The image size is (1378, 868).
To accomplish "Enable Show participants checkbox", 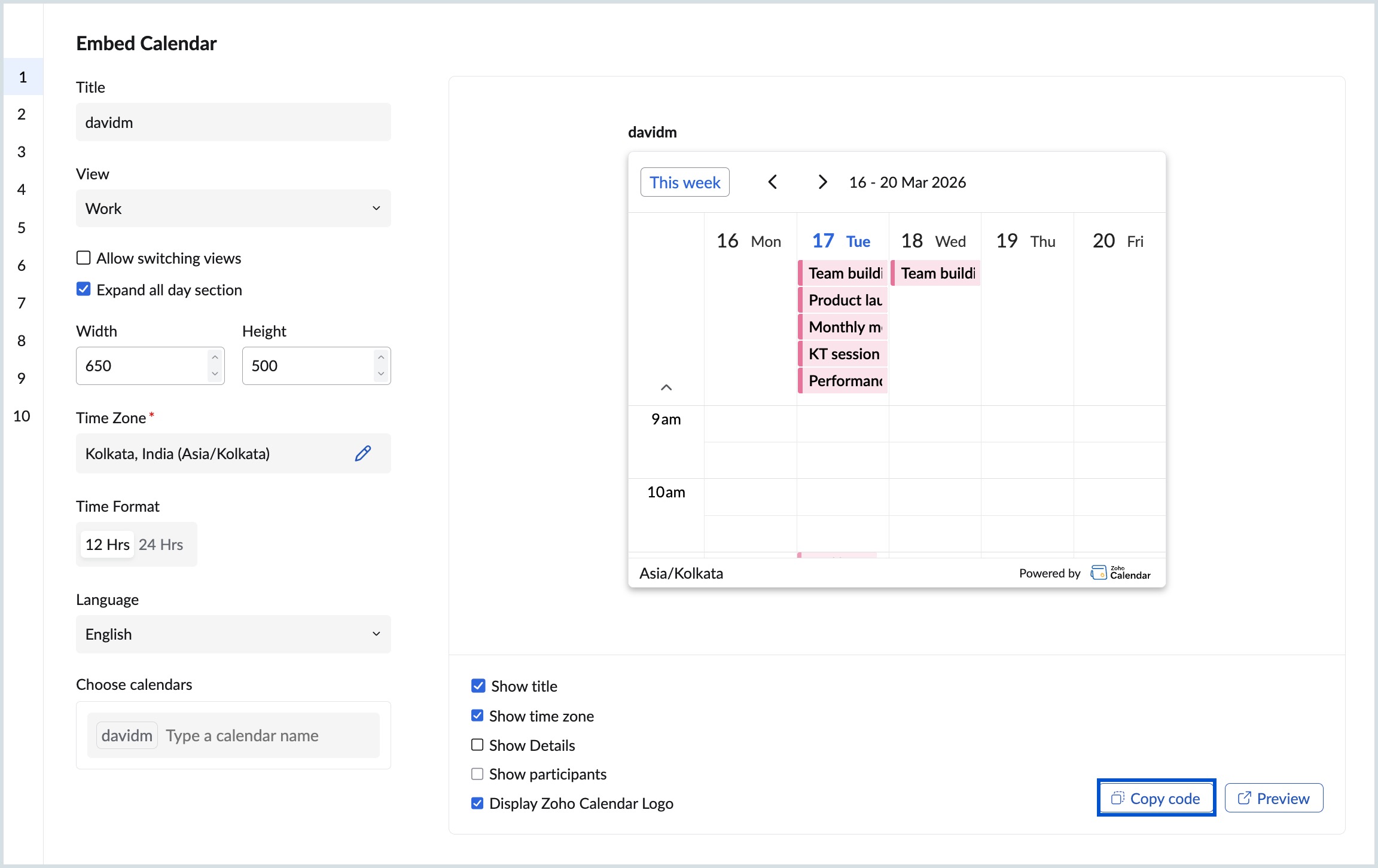I will 477,774.
